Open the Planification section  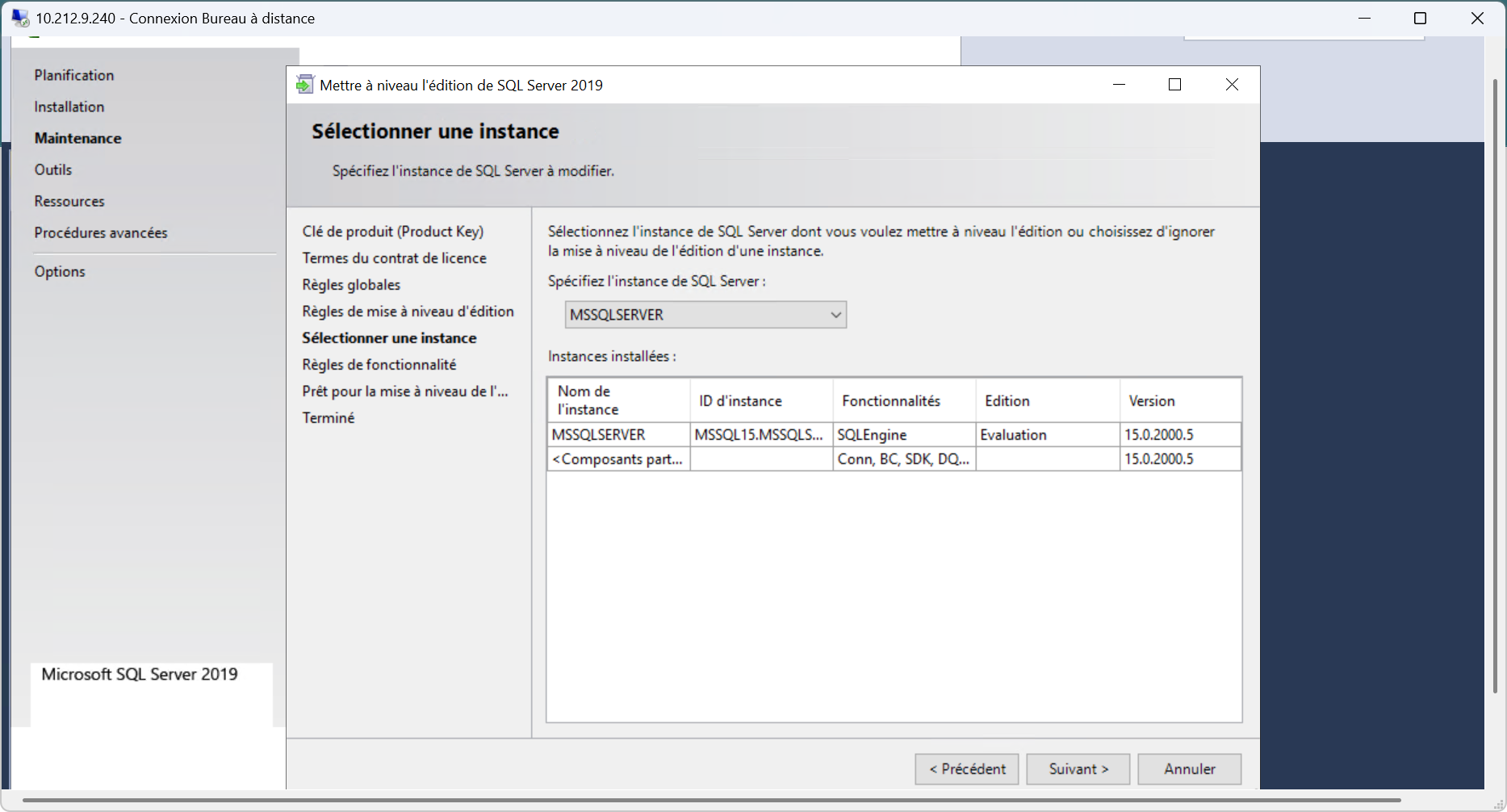click(74, 75)
